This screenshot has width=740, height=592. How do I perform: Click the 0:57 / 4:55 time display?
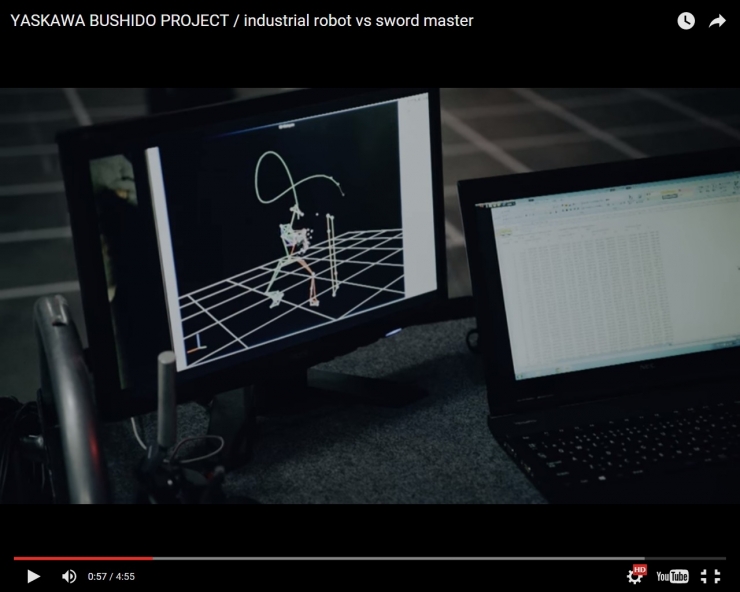click(111, 577)
